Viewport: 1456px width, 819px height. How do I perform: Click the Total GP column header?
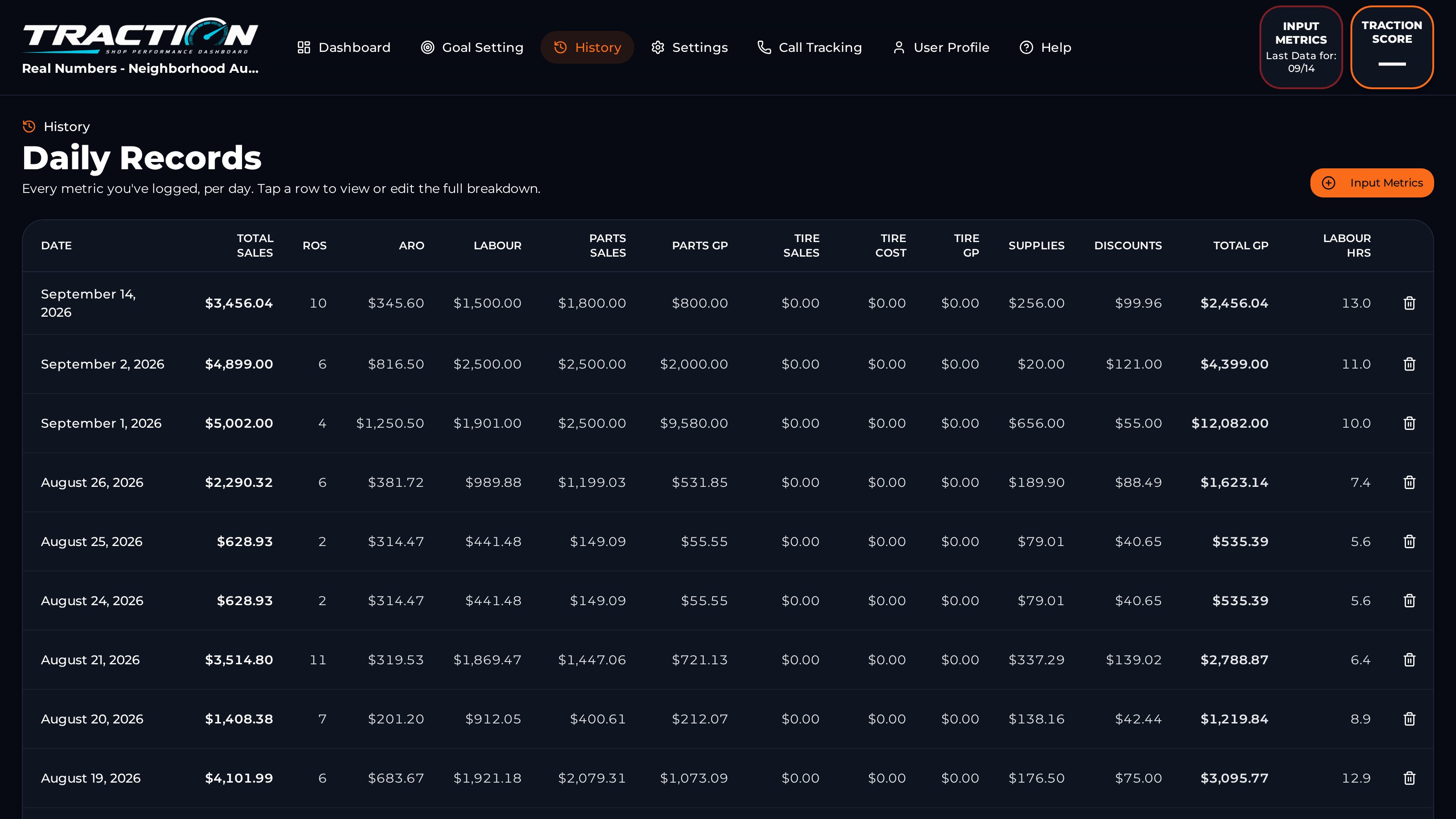pos(1241,245)
